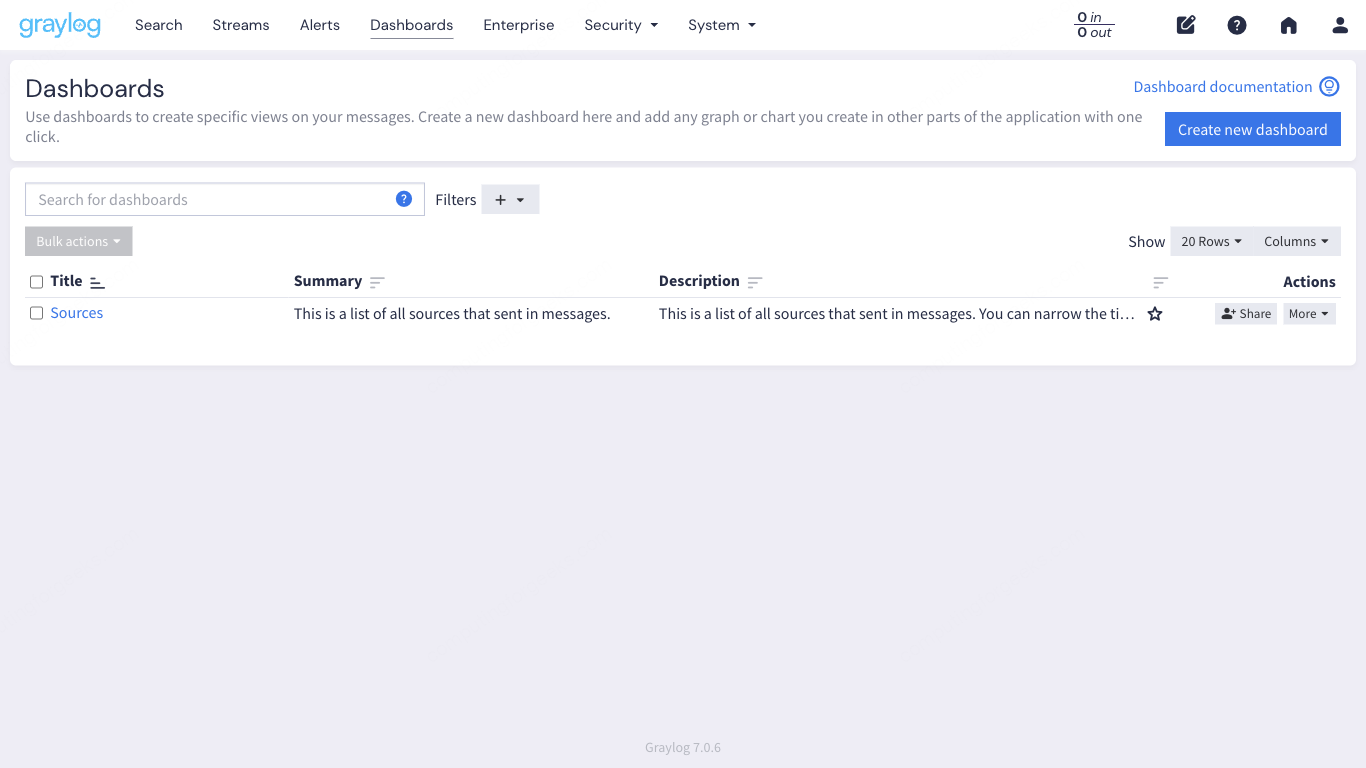Click the search help icon in search field
The width and height of the screenshot is (1366, 768).
click(x=404, y=199)
